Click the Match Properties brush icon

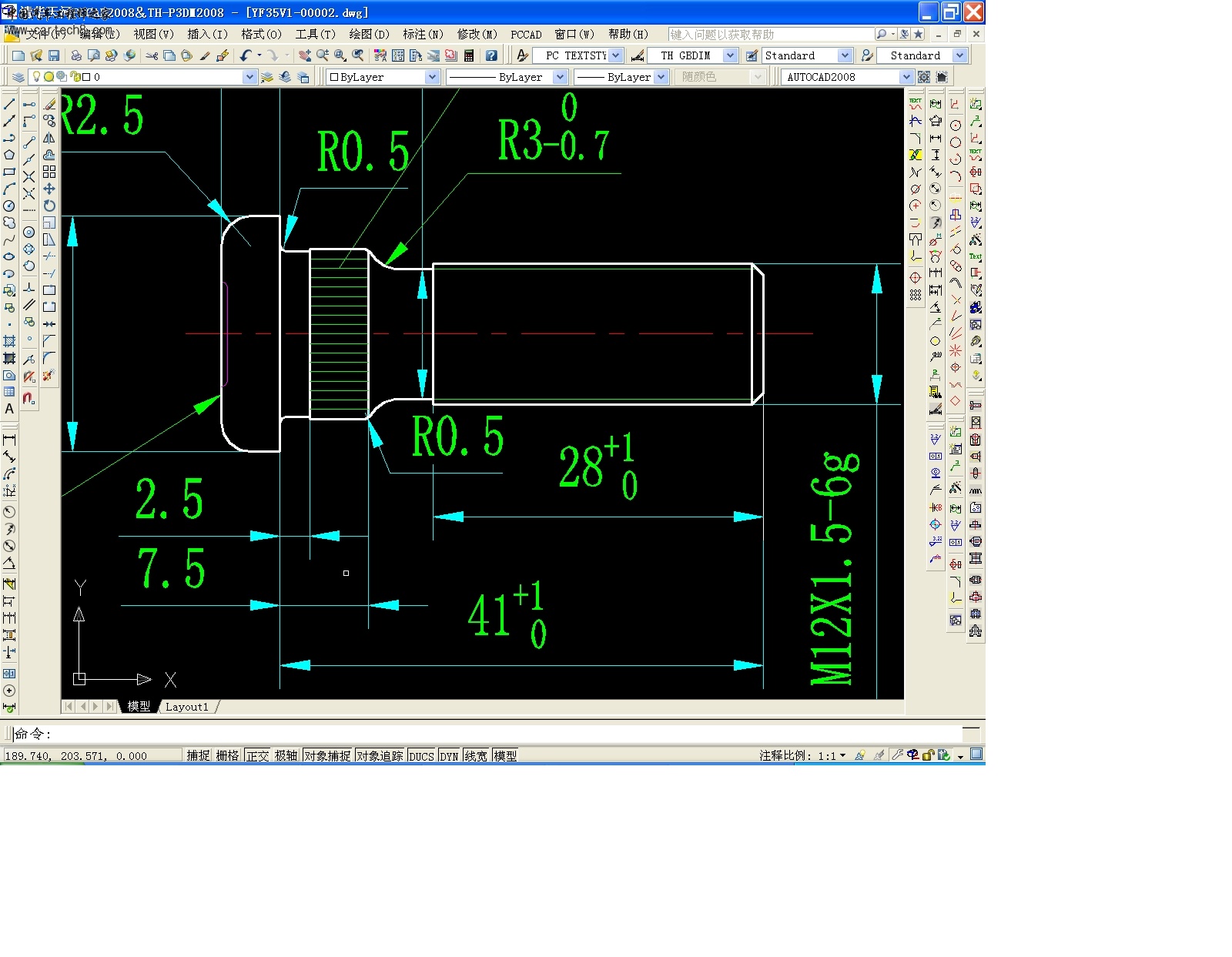pos(205,55)
